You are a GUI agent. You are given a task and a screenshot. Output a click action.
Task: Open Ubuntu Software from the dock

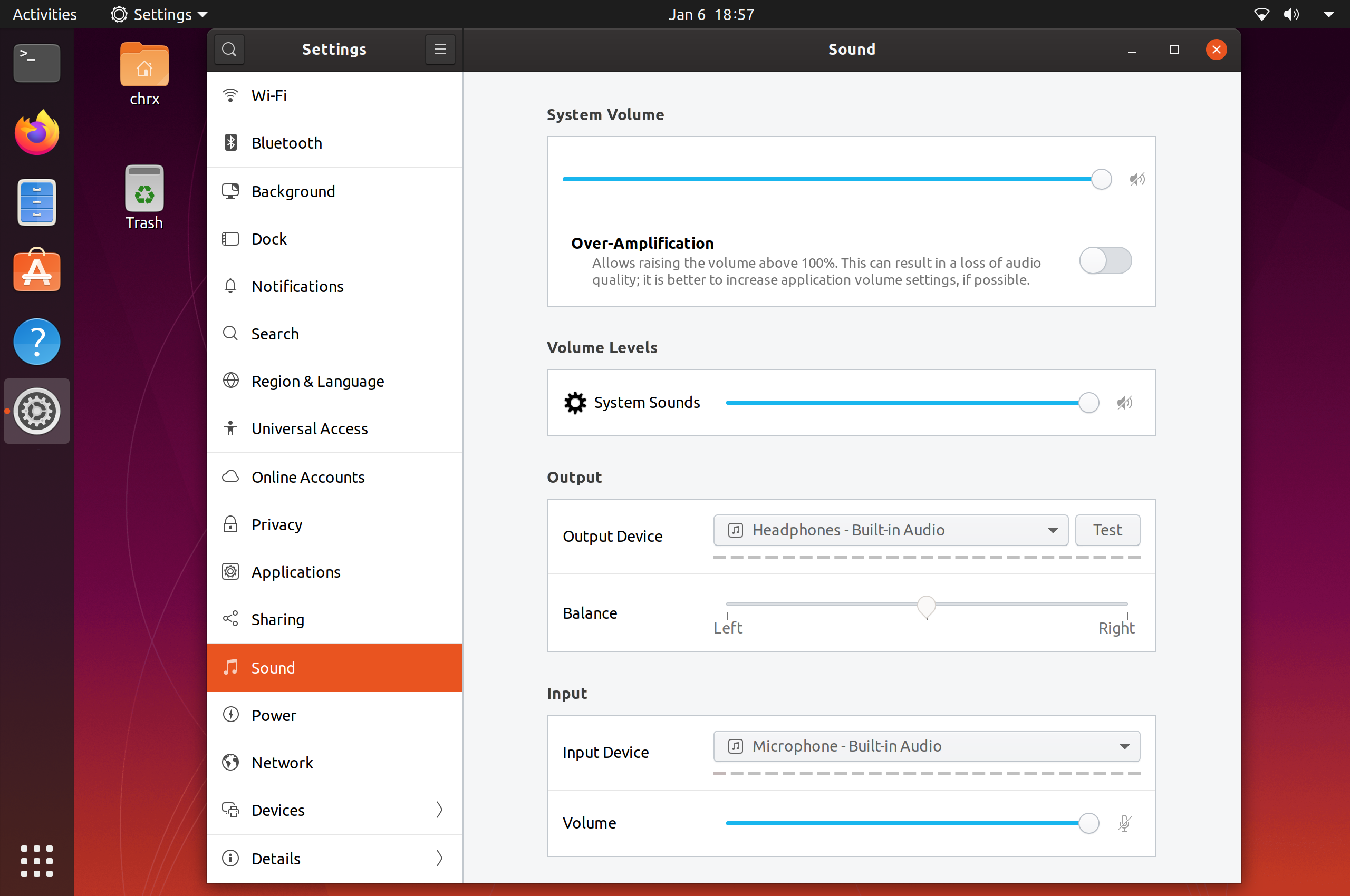pos(37,271)
